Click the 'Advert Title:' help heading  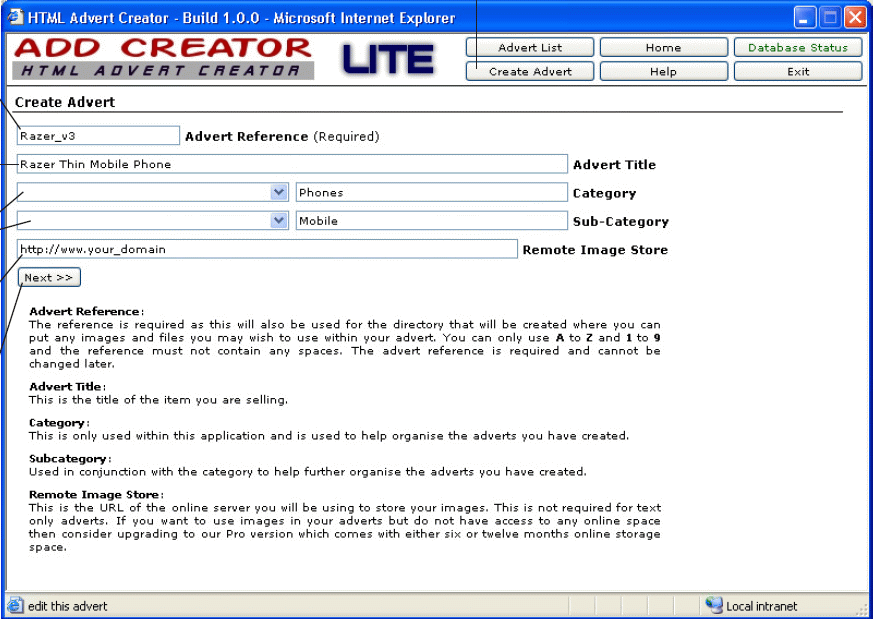67,386
